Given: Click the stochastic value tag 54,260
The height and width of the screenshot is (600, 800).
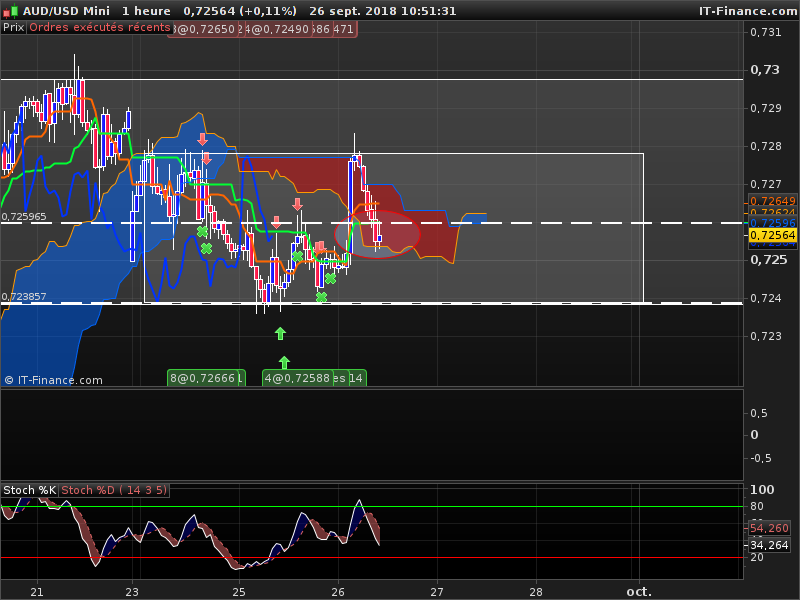Looking at the screenshot, I should [x=769, y=528].
